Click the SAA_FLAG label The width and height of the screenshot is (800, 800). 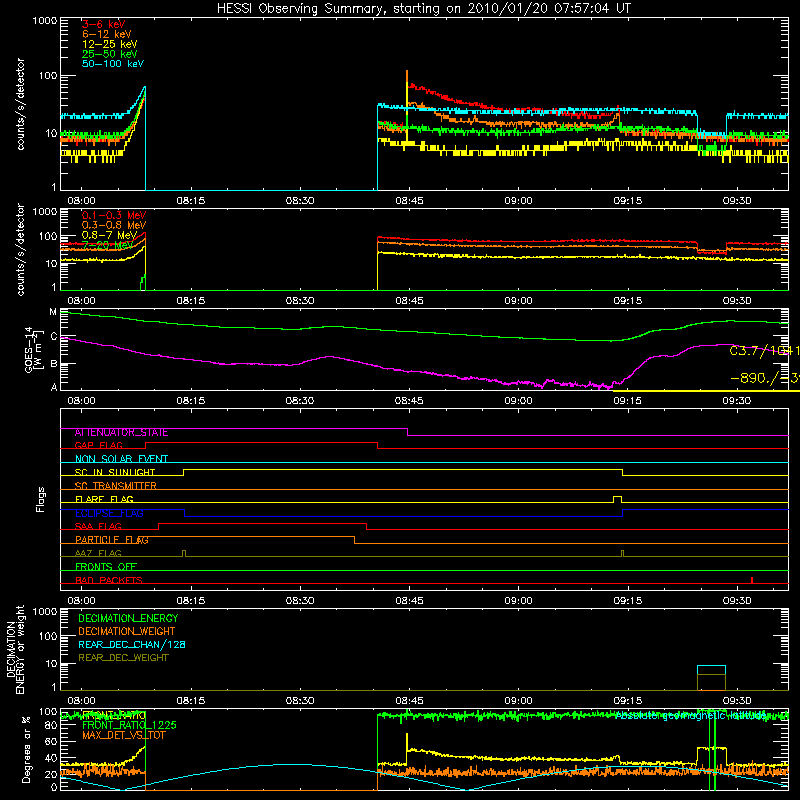click(98, 526)
